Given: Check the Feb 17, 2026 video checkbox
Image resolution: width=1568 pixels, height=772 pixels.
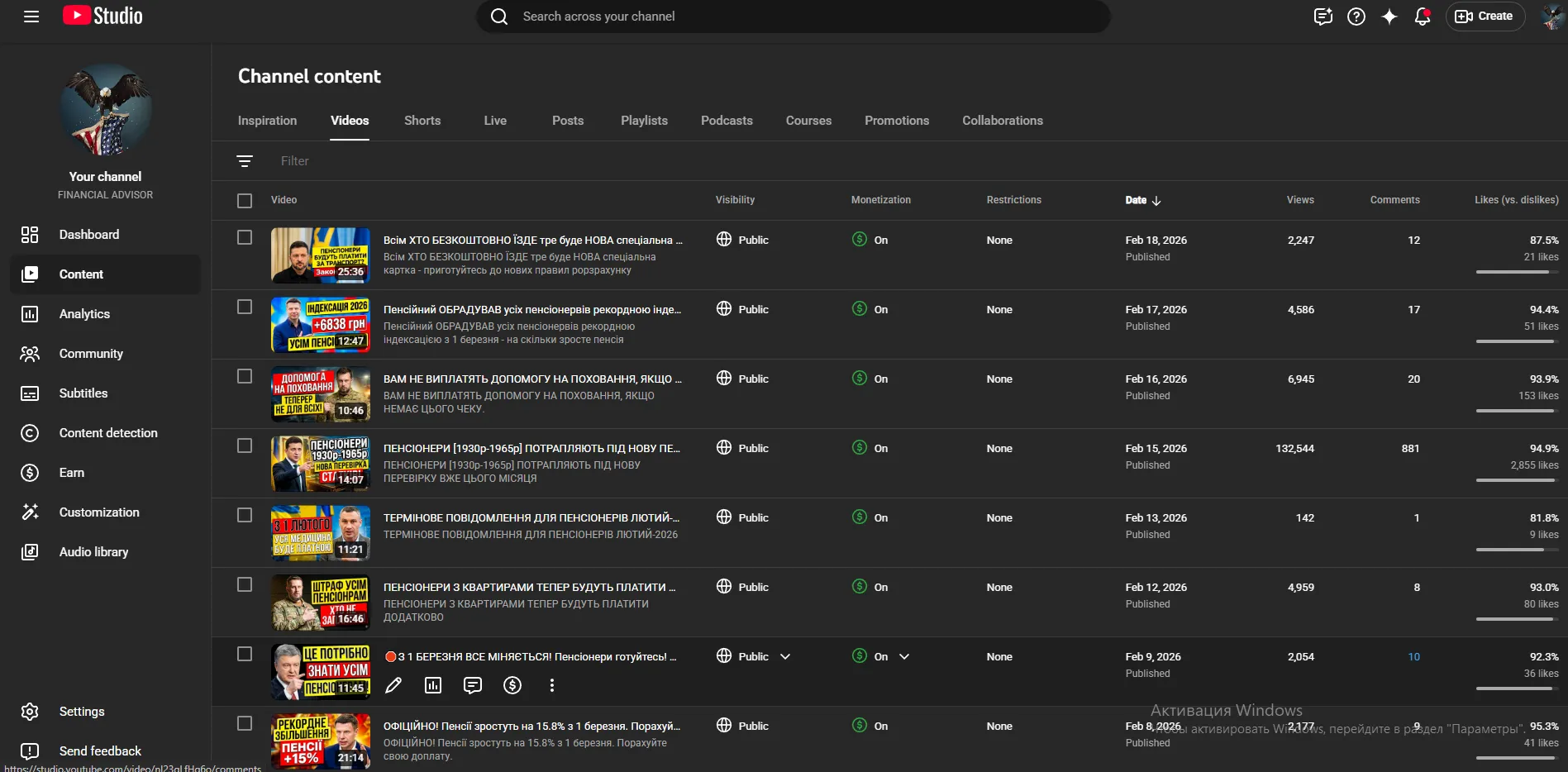Looking at the screenshot, I should [245, 307].
